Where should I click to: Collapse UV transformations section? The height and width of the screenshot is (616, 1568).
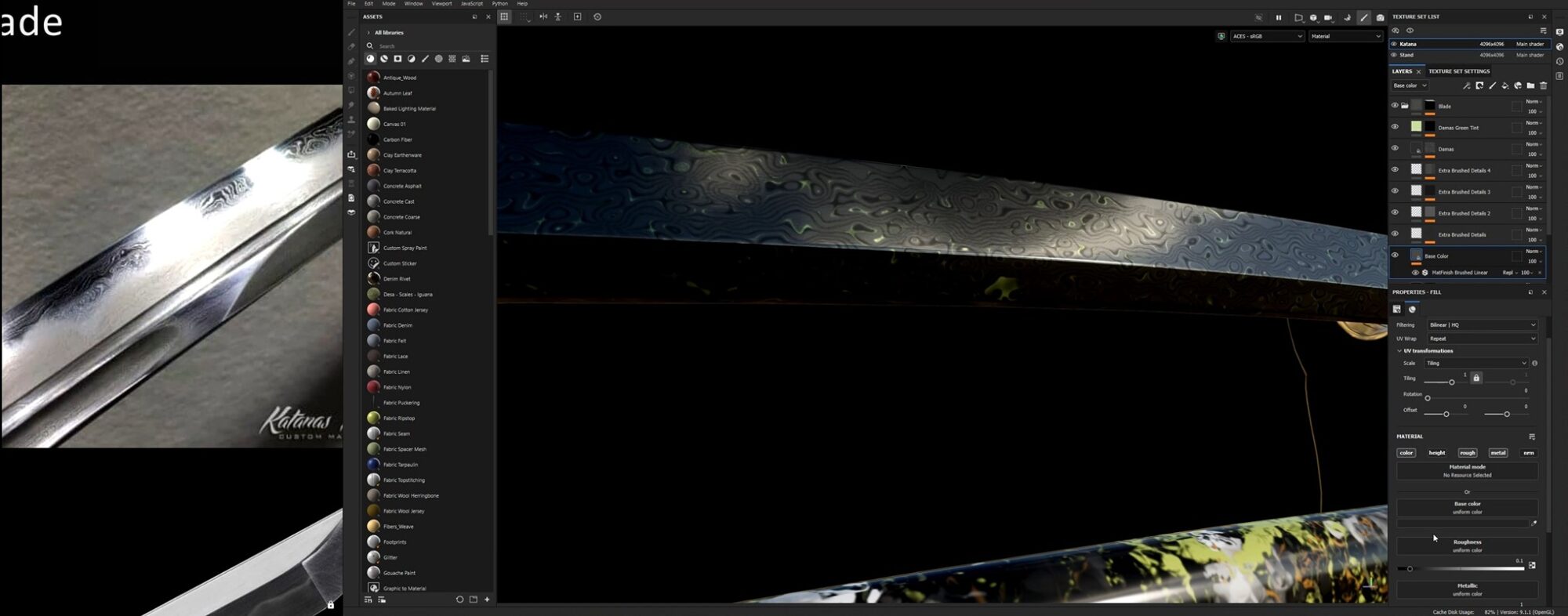[1399, 351]
